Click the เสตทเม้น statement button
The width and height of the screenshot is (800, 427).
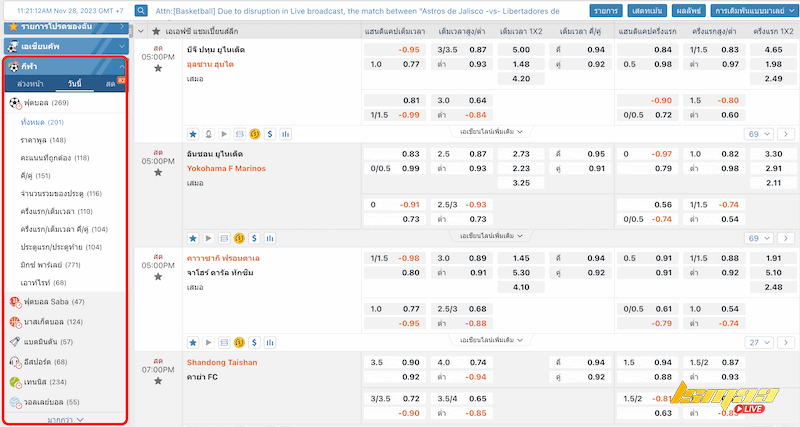pos(647,10)
